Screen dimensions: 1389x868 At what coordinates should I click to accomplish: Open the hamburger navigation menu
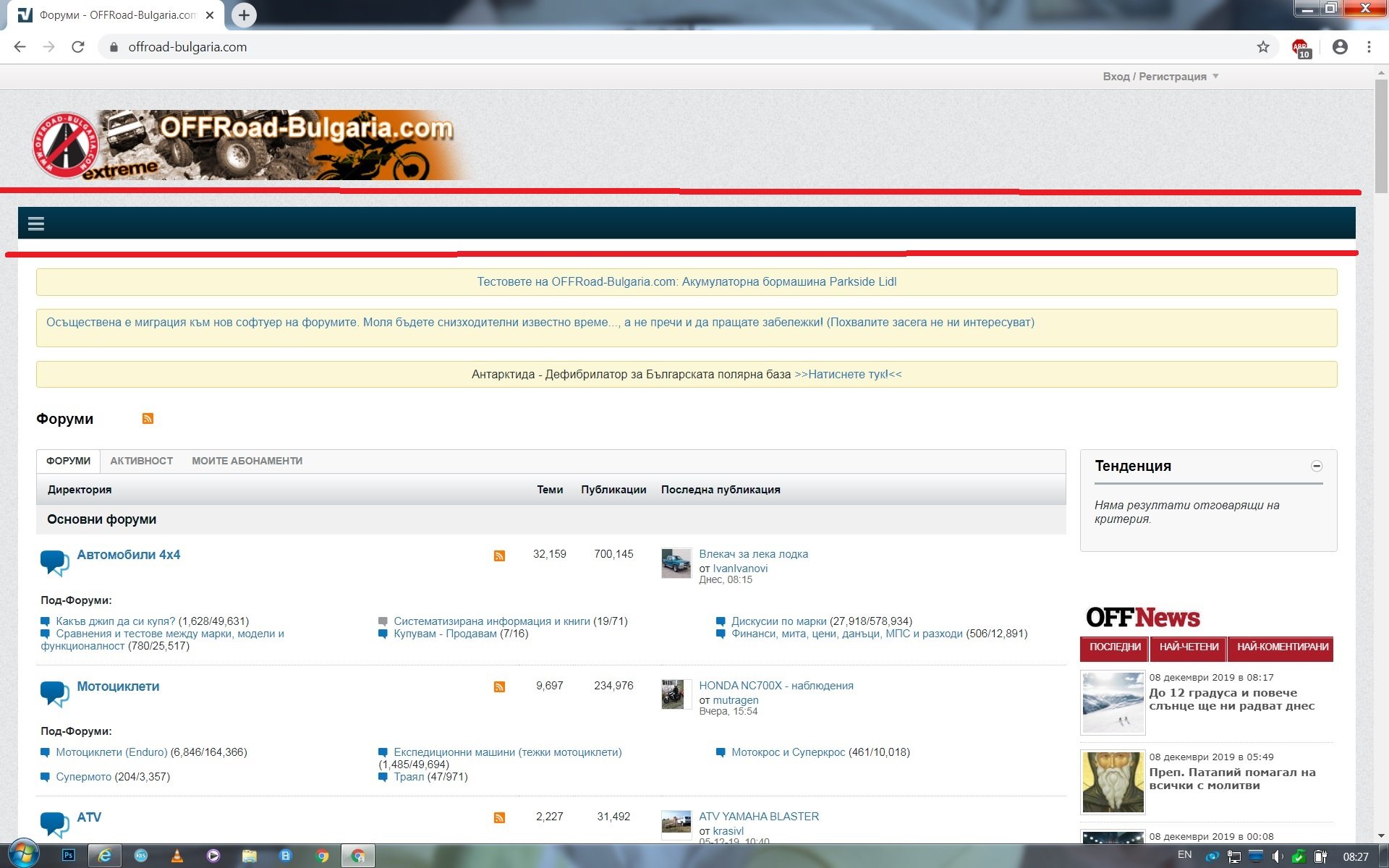pos(36,224)
